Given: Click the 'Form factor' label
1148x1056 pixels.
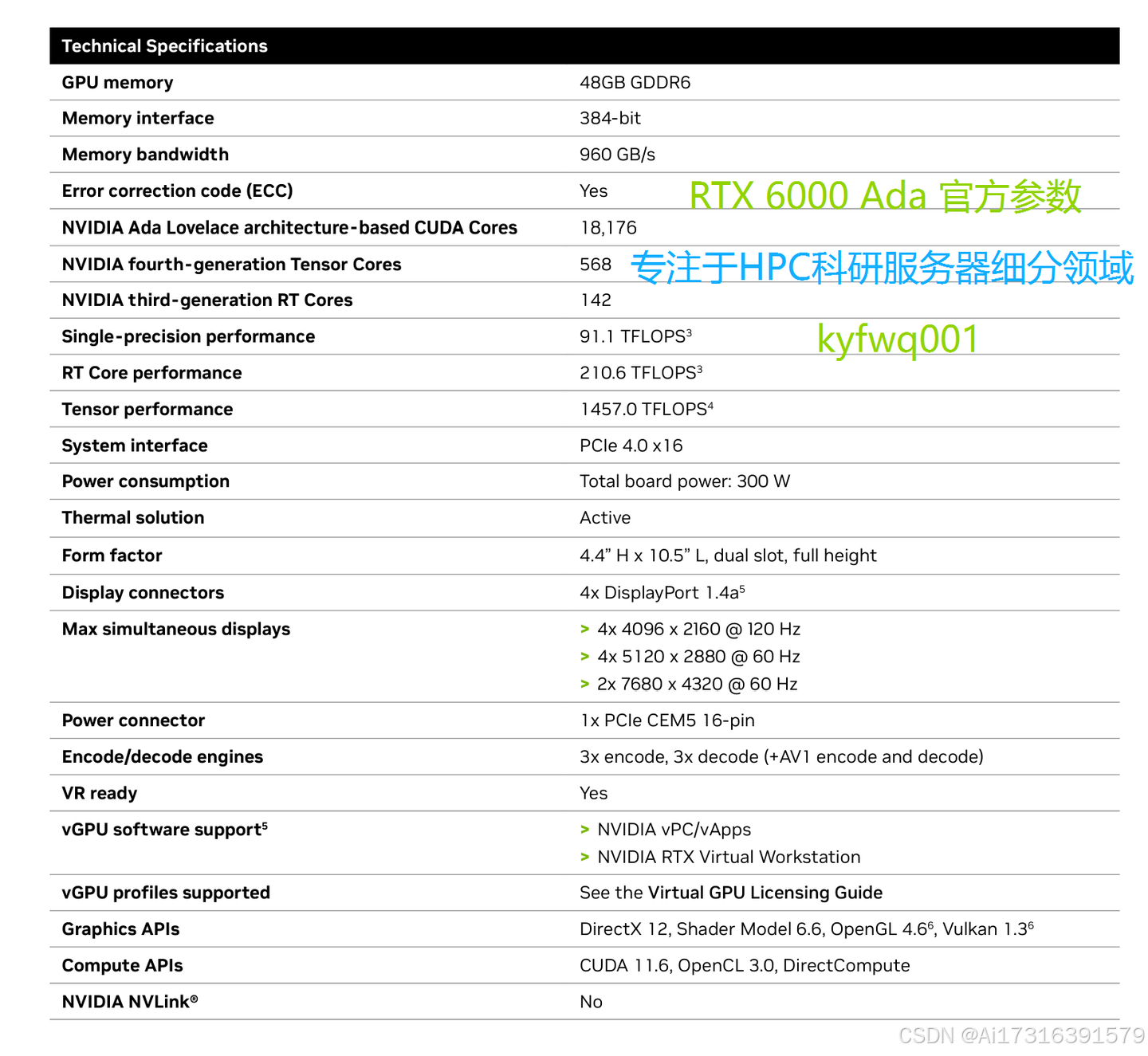Looking at the screenshot, I should click(x=112, y=556).
